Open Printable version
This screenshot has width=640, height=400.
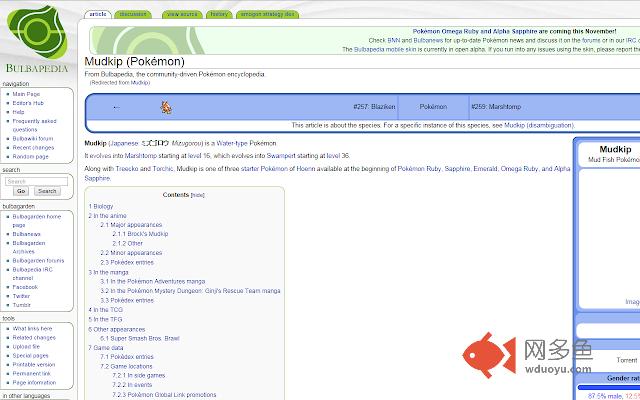tap(33, 364)
